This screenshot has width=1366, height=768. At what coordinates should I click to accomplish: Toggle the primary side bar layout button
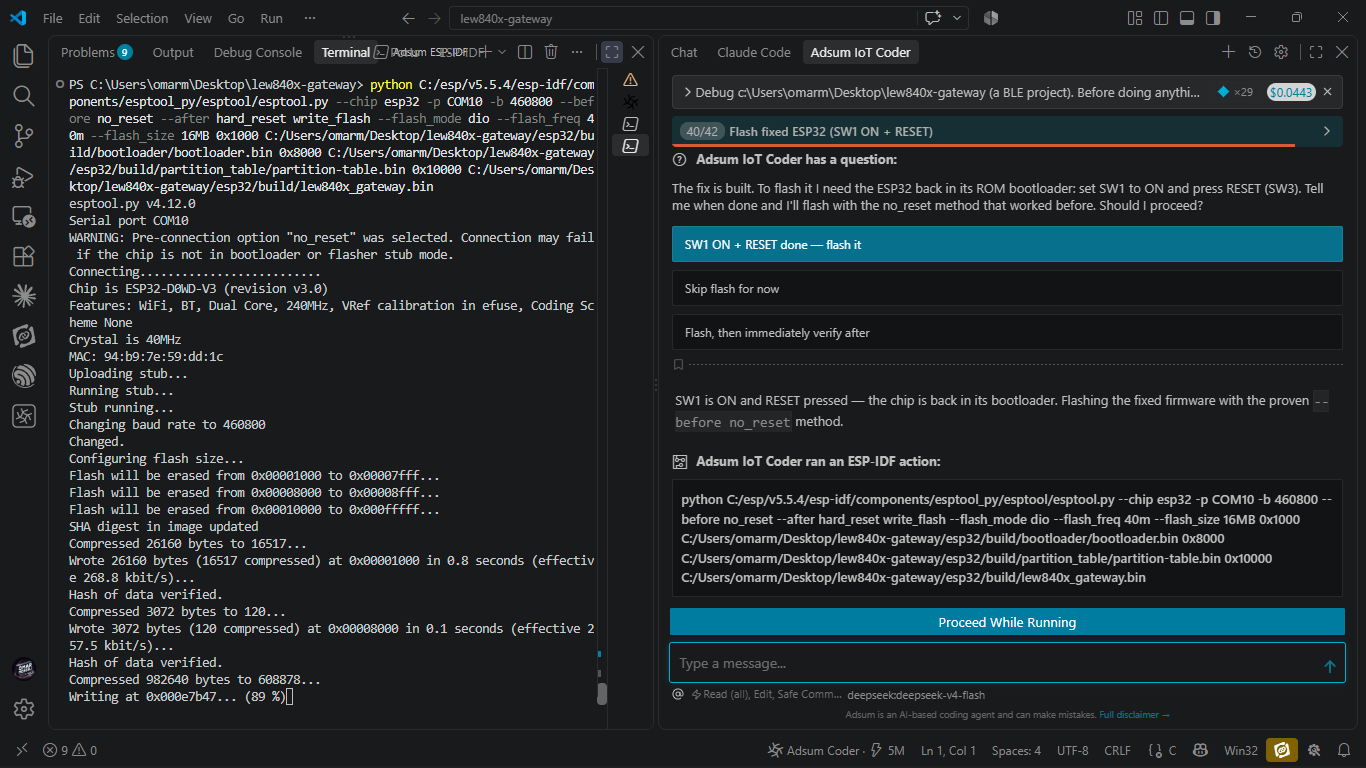(x=1161, y=18)
